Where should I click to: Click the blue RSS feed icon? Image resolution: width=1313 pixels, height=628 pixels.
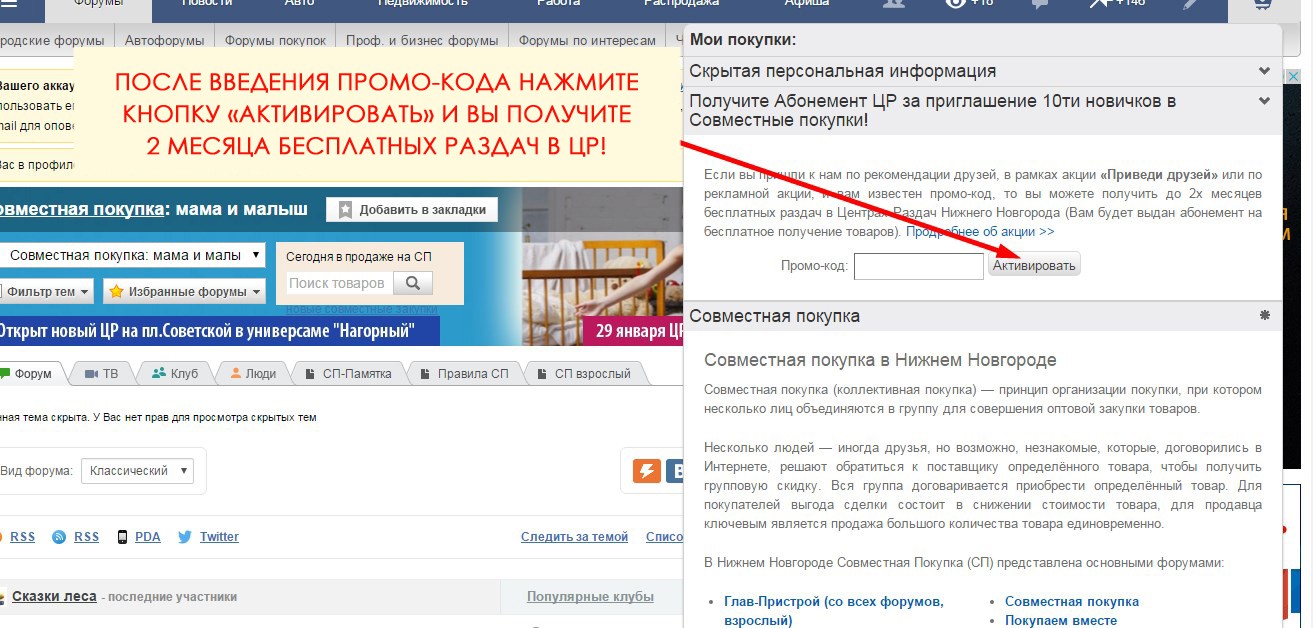pos(59,537)
